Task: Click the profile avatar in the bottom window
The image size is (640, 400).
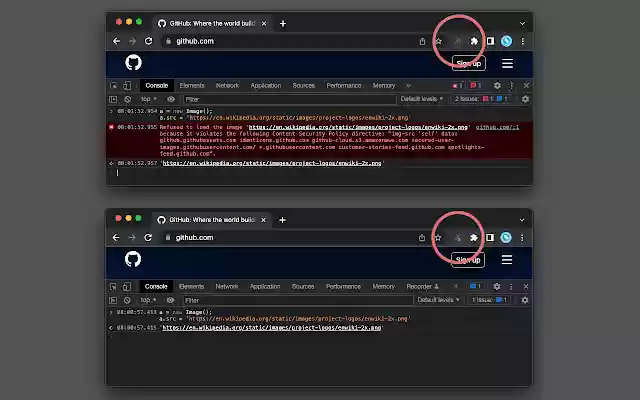Action: tap(506, 238)
